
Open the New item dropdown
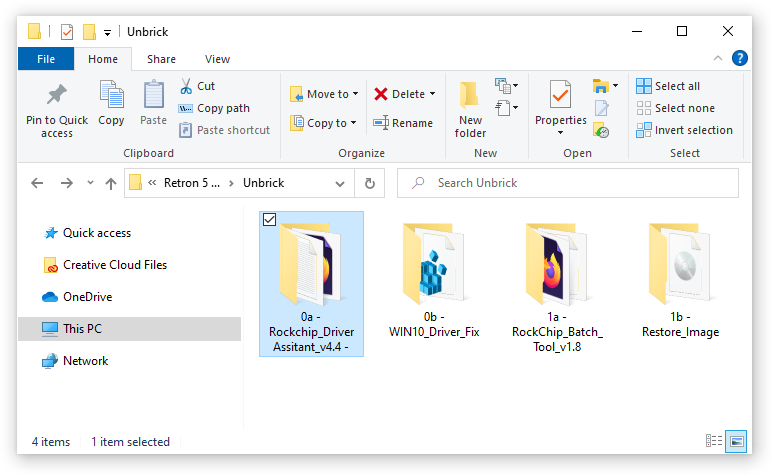[507, 86]
